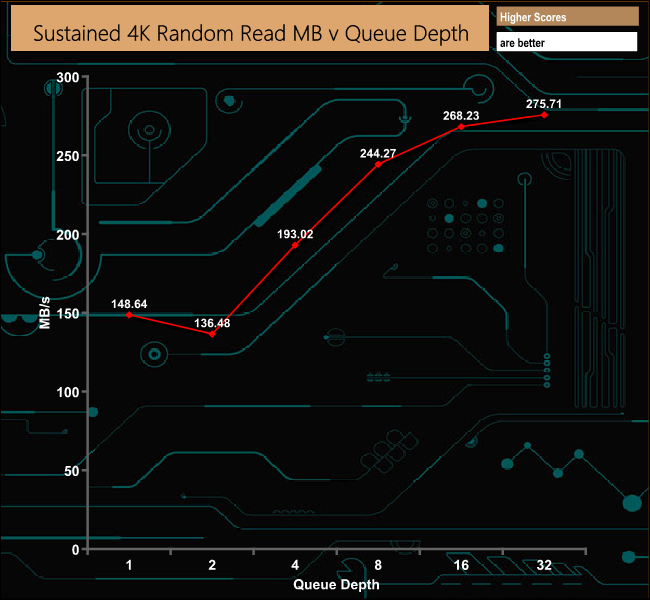
Task: Click the red data point at queue depth 4
Action: click(295, 245)
